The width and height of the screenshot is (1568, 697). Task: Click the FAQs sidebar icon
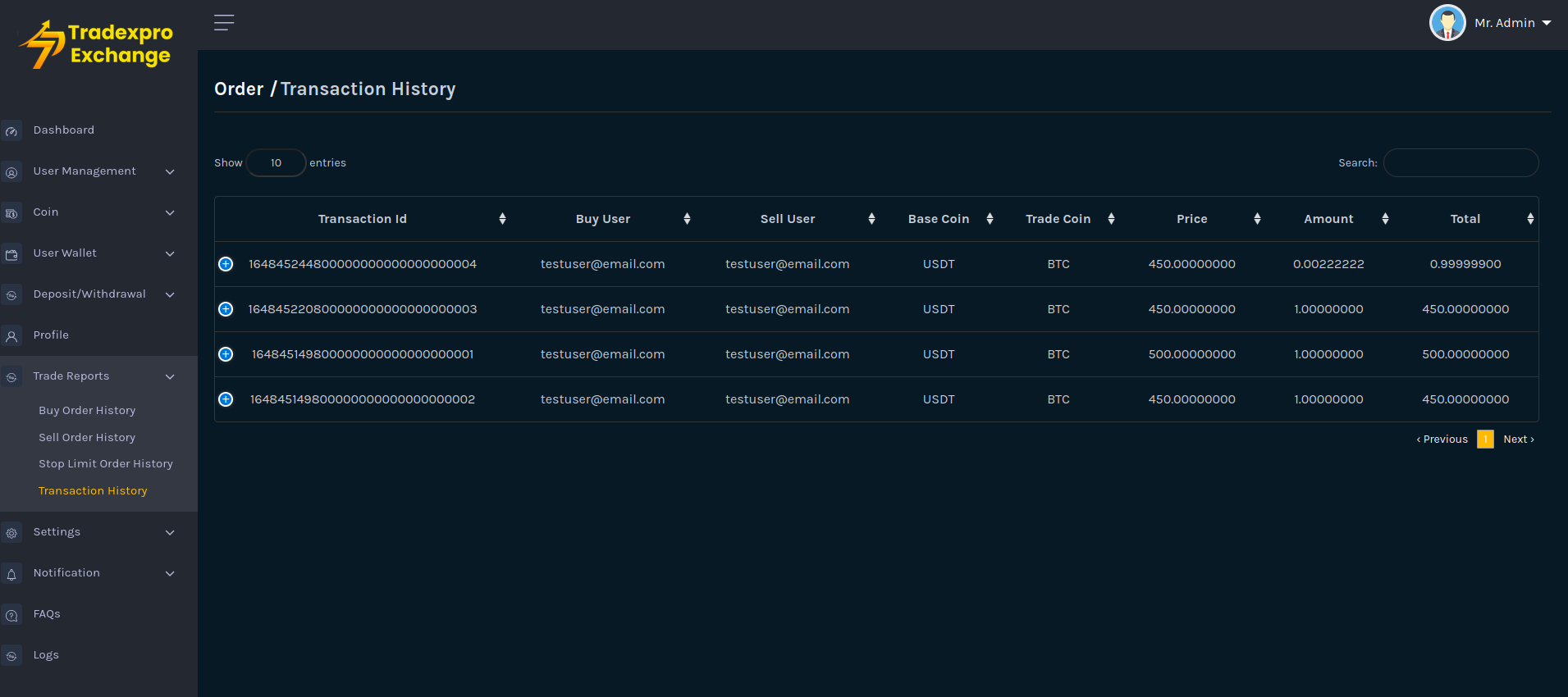pyautogui.click(x=11, y=615)
